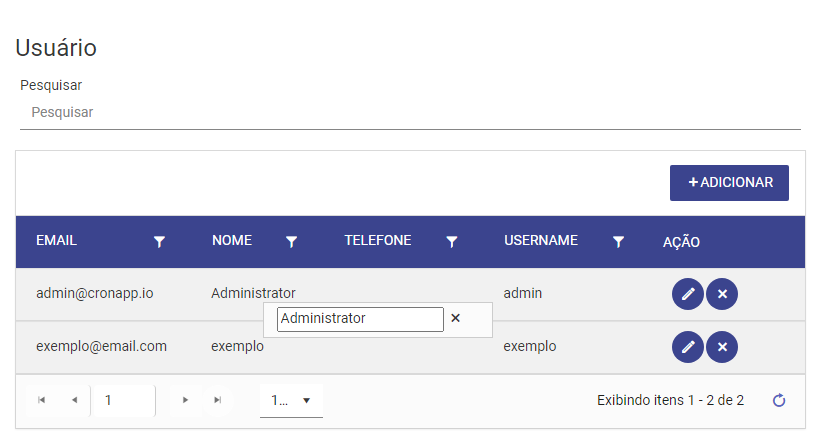Go to the next page
821x444 pixels.
[185, 400]
